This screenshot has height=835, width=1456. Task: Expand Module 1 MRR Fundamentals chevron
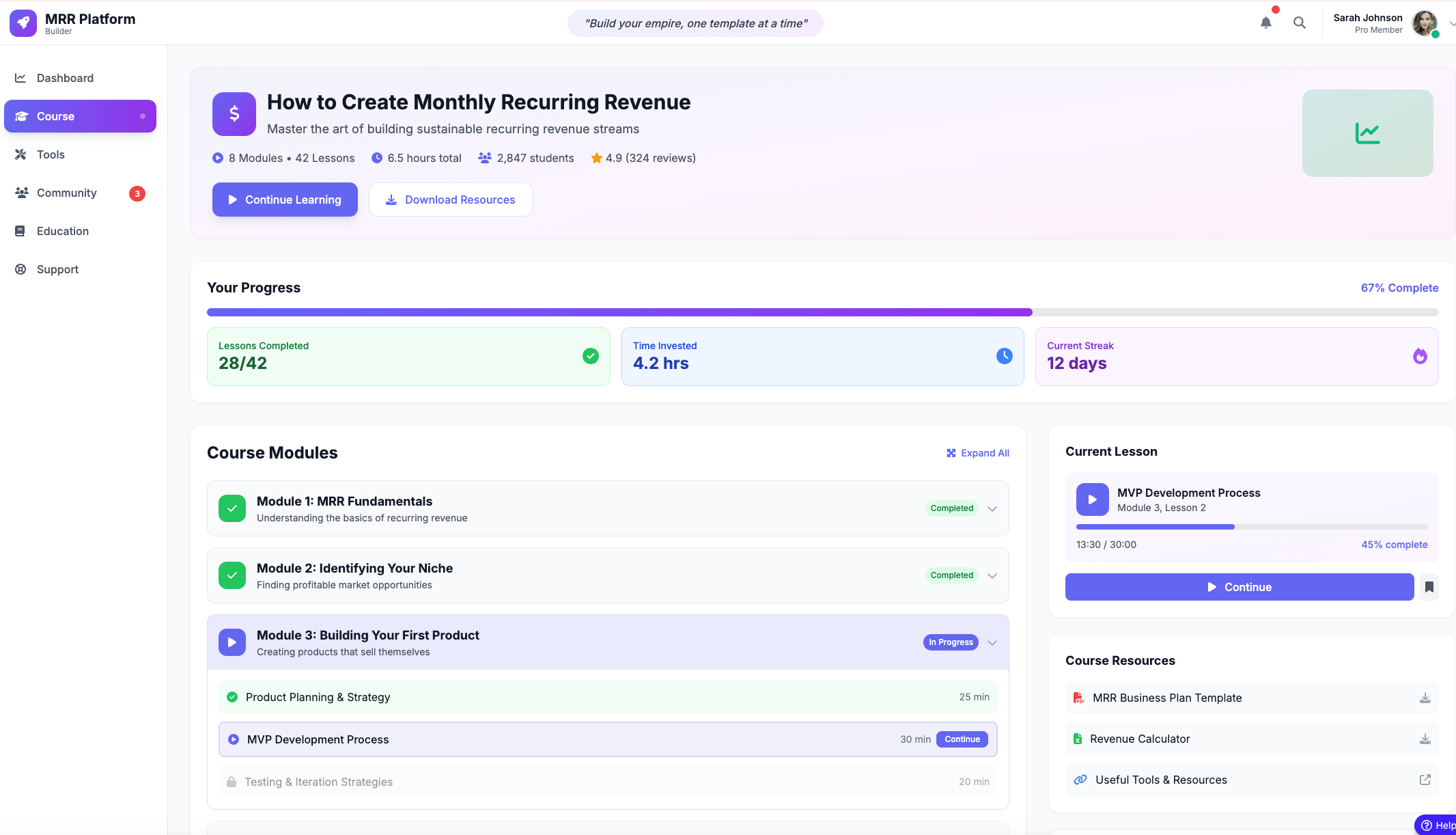(x=992, y=508)
